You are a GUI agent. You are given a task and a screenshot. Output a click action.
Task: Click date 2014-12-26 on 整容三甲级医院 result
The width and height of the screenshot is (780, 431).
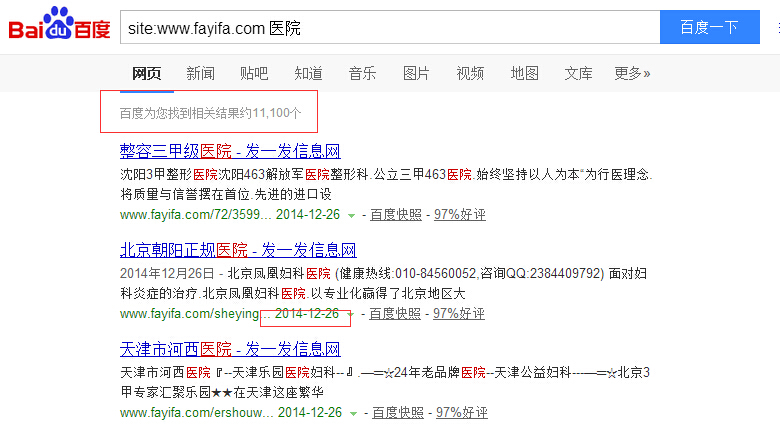pos(308,215)
